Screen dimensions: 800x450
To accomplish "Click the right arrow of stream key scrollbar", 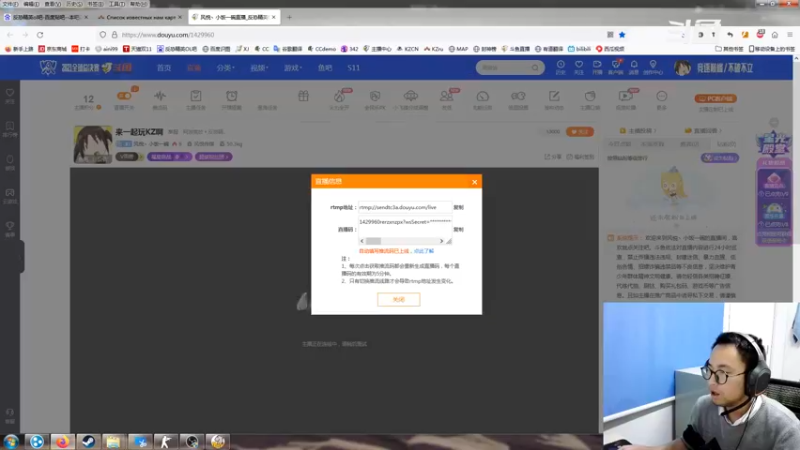I will click(441, 241).
